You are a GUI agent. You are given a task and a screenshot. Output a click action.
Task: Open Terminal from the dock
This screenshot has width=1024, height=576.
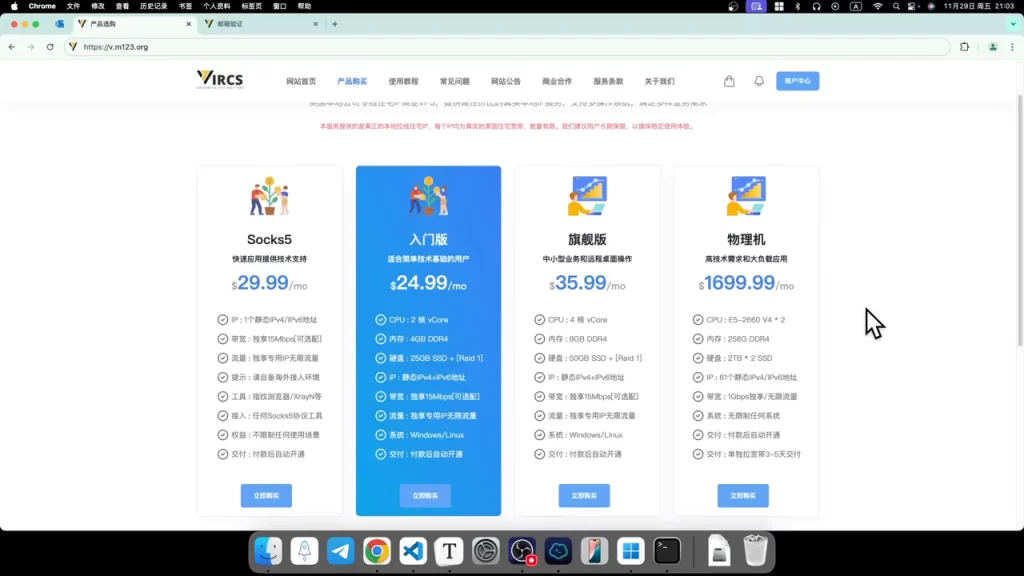point(667,551)
